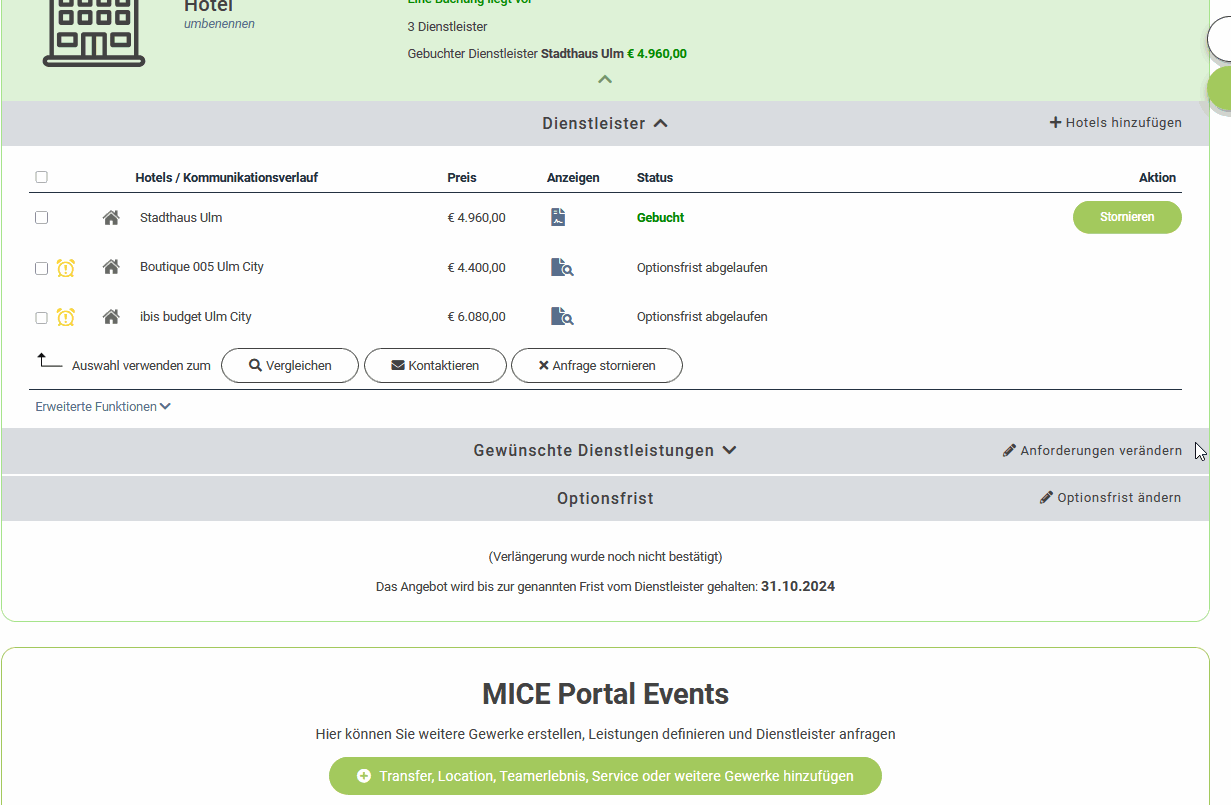The height and width of the screenshot is (805, 1231).
Task: Collapse the hotel summary with the up chevron
Action: [605, 80]
